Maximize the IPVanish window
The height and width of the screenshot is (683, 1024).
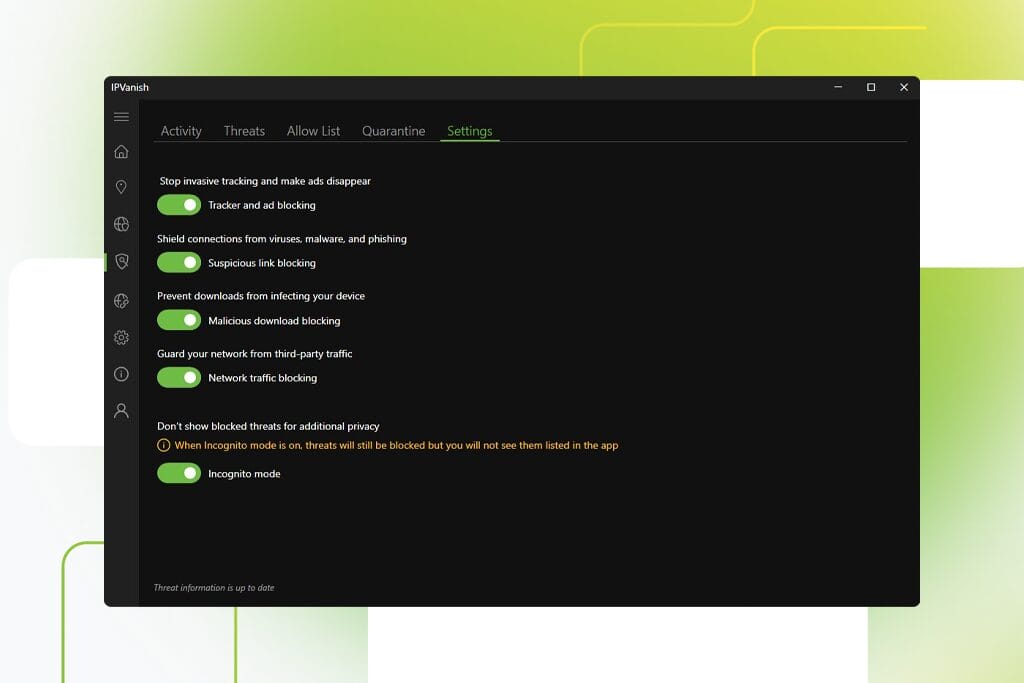coord(871,87)
